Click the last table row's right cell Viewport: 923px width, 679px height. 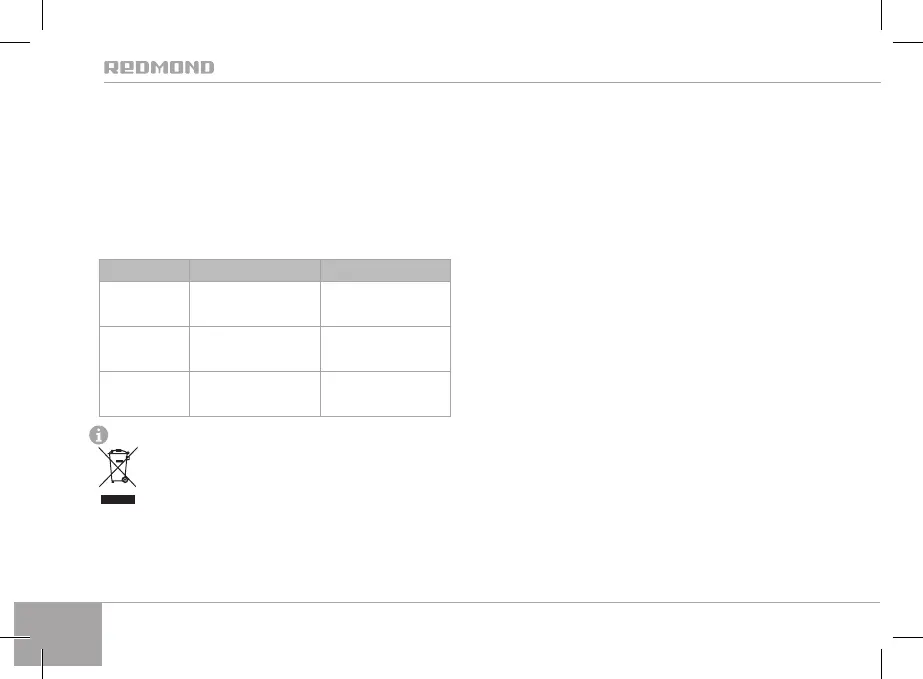(x=385, y=393)
